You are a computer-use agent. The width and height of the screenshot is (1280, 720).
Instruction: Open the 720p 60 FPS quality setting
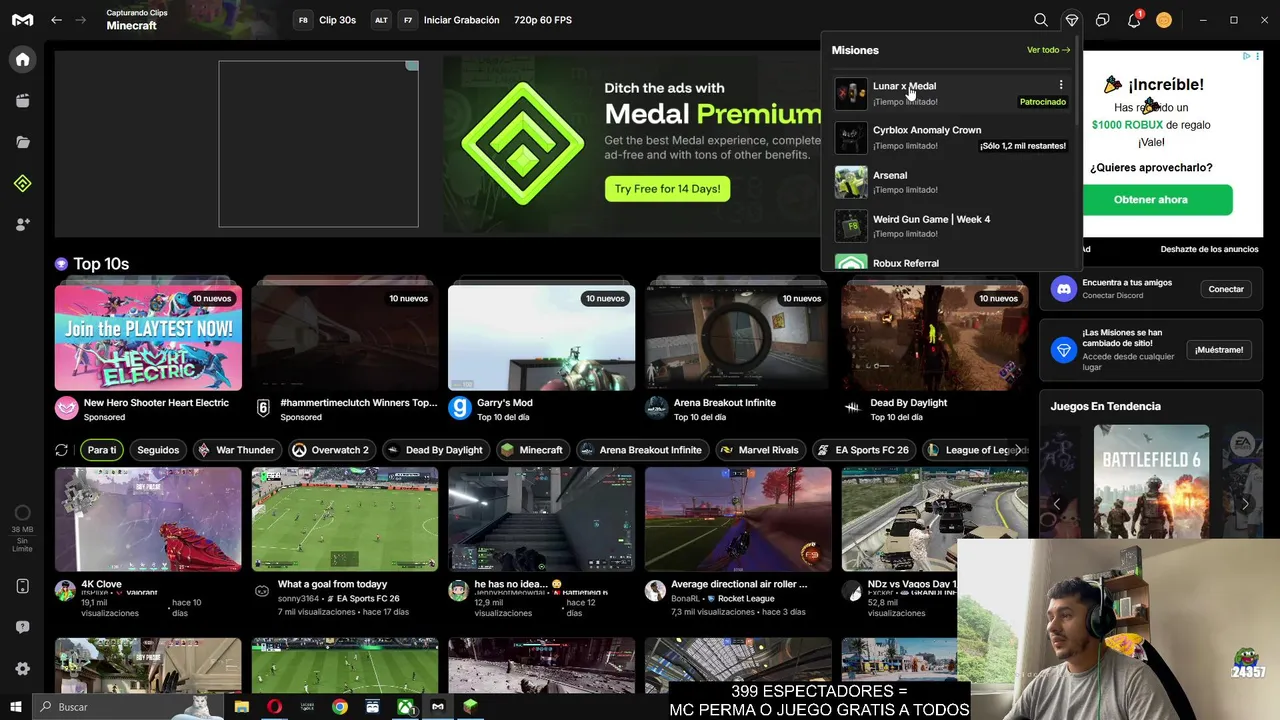543,20
